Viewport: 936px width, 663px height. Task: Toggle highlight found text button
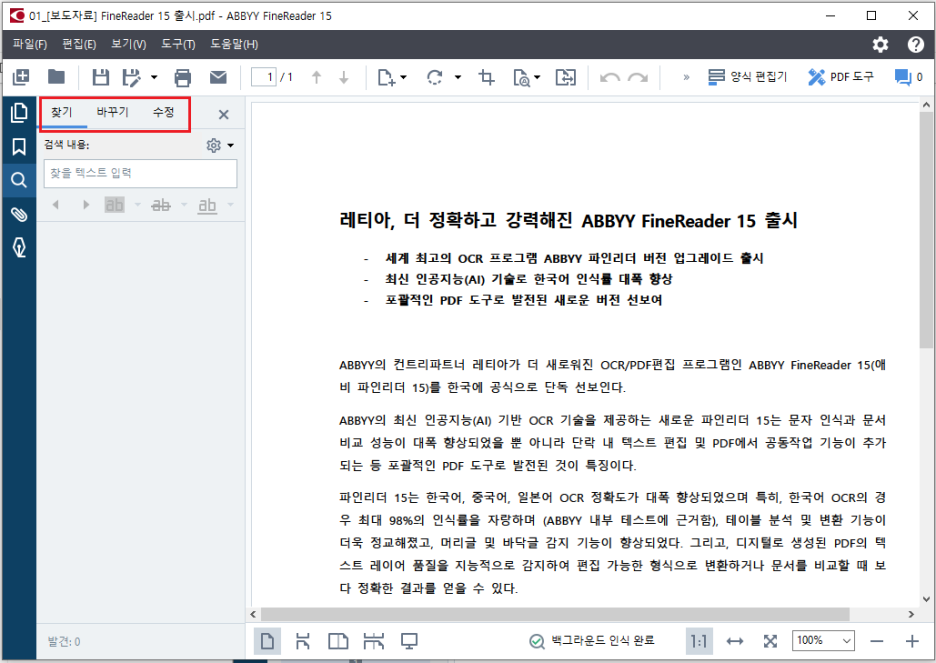114,205
